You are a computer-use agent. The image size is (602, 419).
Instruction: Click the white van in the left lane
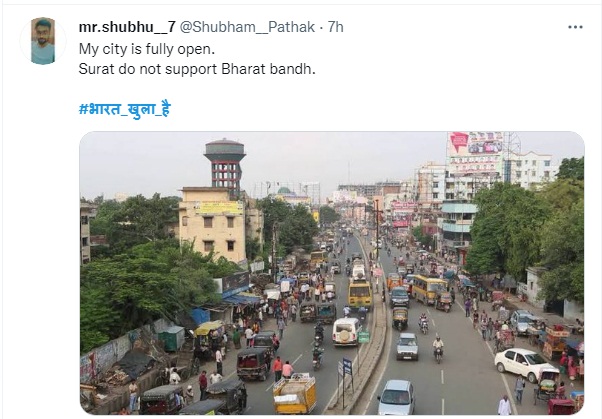click(x=345, y=331)
